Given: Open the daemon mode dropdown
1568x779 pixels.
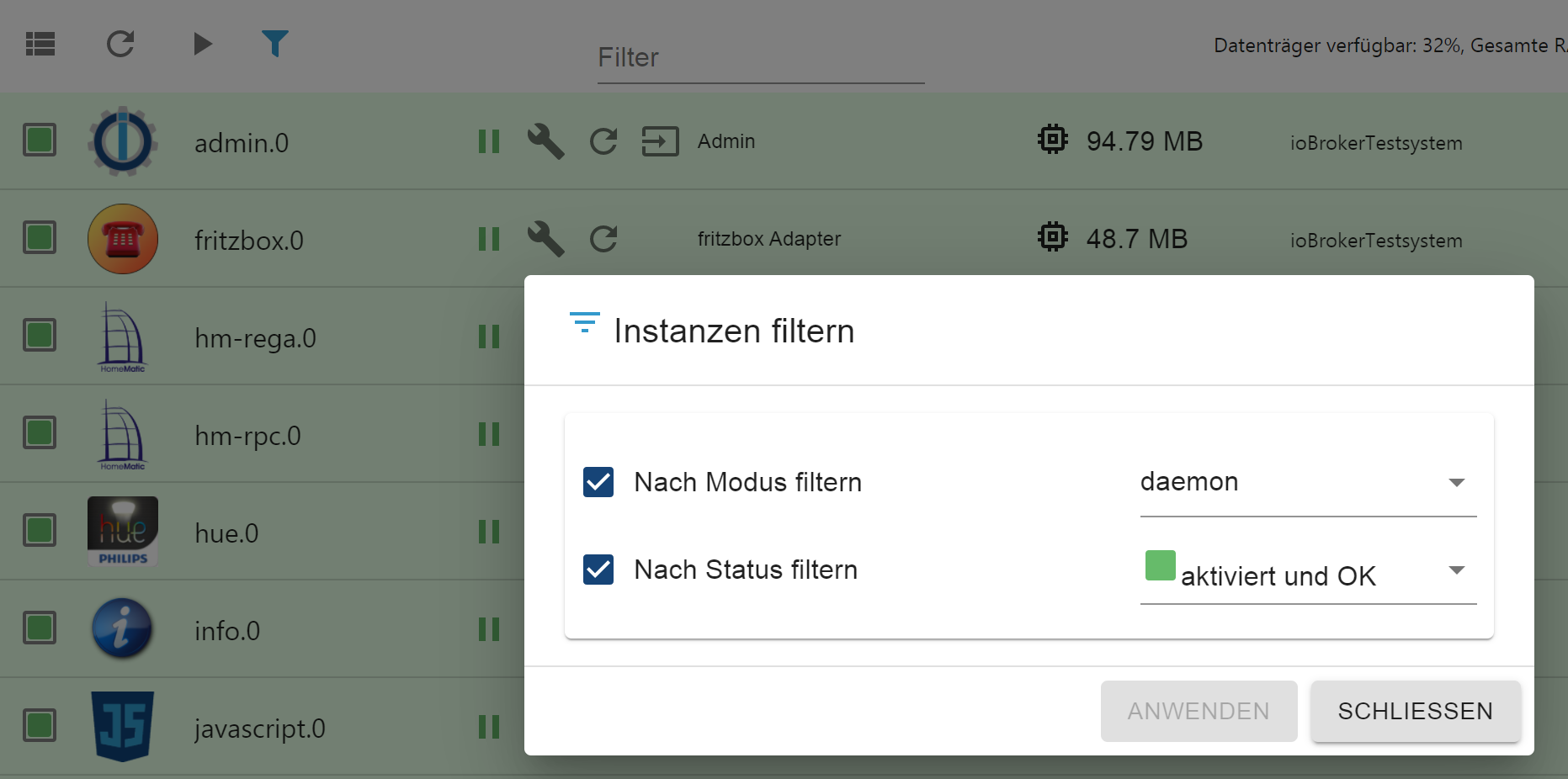Looking at the screenshot, I should coord(1458,482).
